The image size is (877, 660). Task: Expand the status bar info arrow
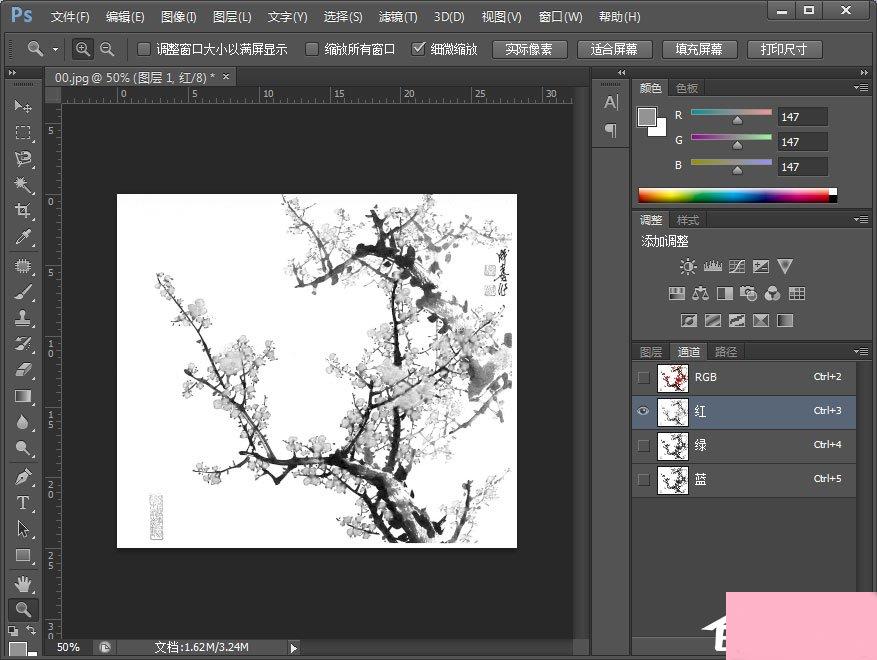[x=294, y=648]
